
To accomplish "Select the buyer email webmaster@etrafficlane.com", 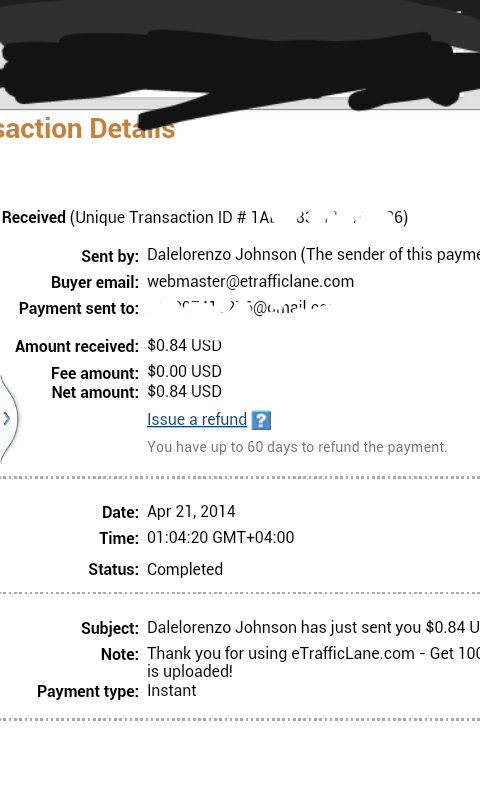I will (250, 282).
